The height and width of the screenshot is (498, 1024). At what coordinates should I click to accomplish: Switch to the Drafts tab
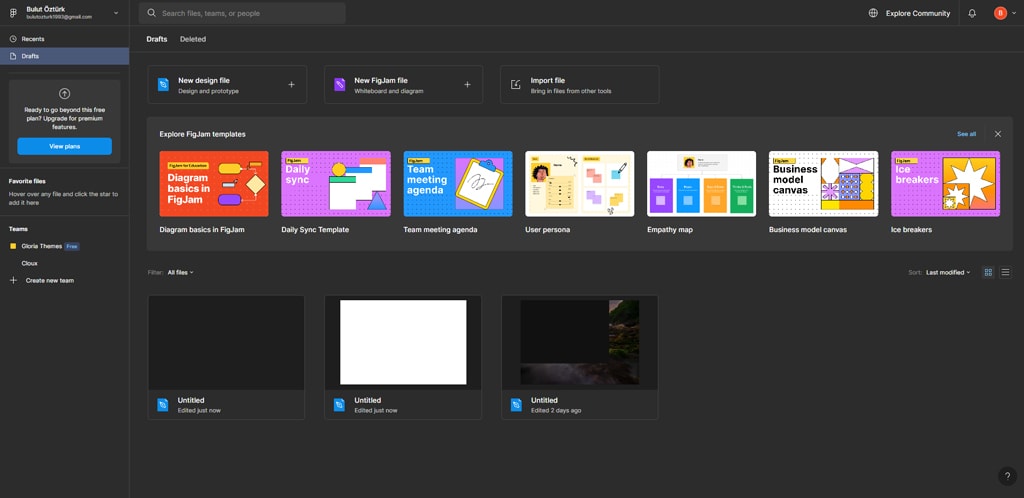click(157, 39)
